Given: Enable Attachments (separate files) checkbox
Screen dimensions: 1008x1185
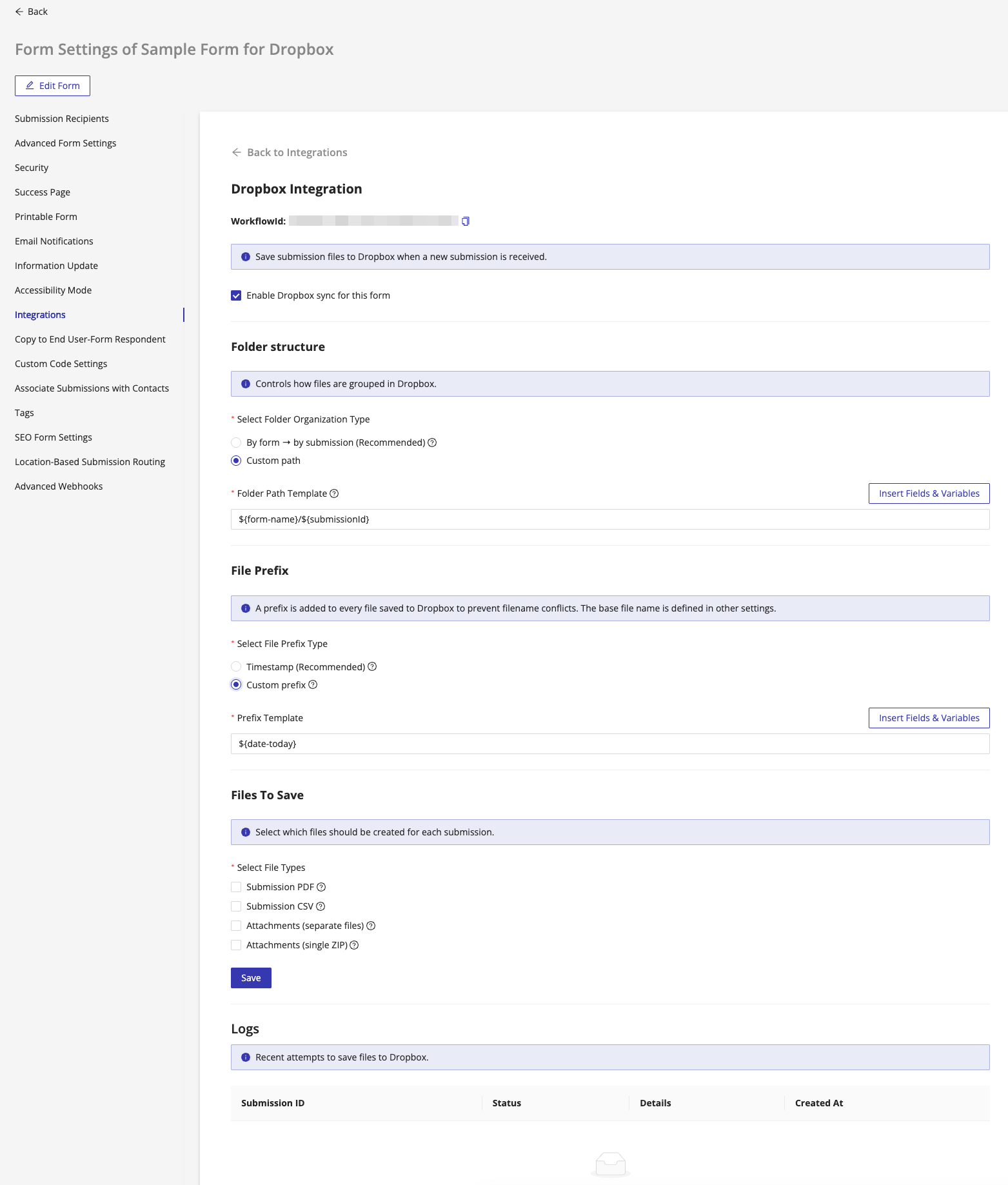Looking at the screenshot, I should pos(236,926).
